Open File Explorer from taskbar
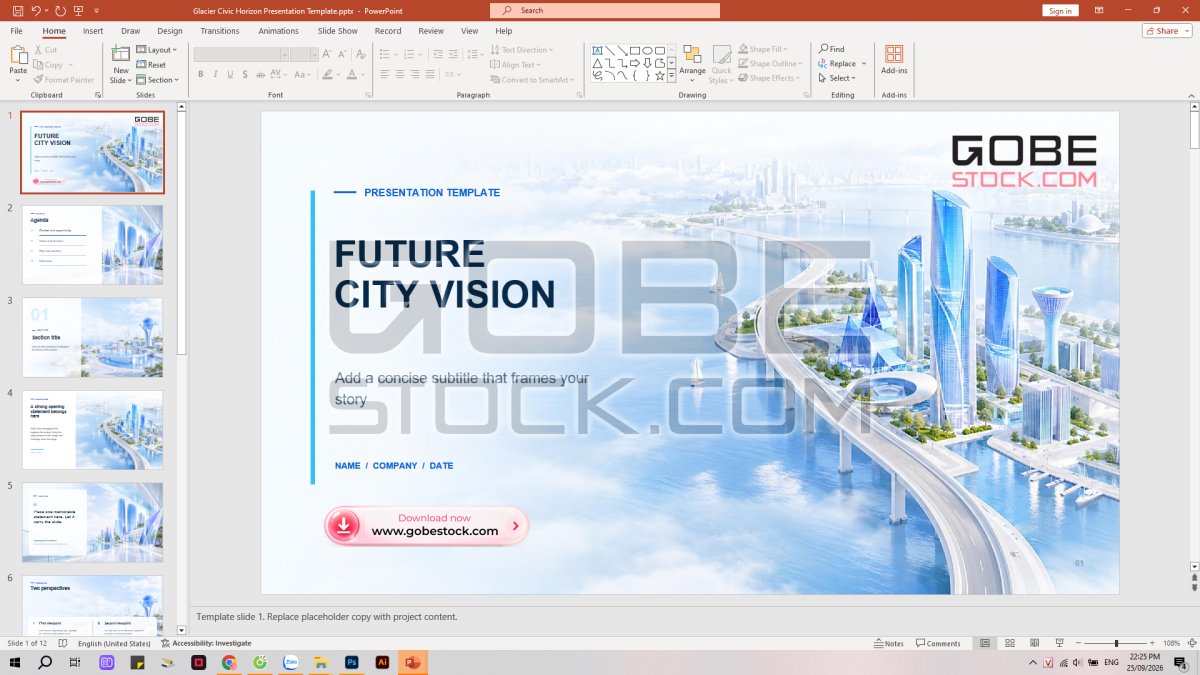The image size is (1200, 675). [320, 662]
